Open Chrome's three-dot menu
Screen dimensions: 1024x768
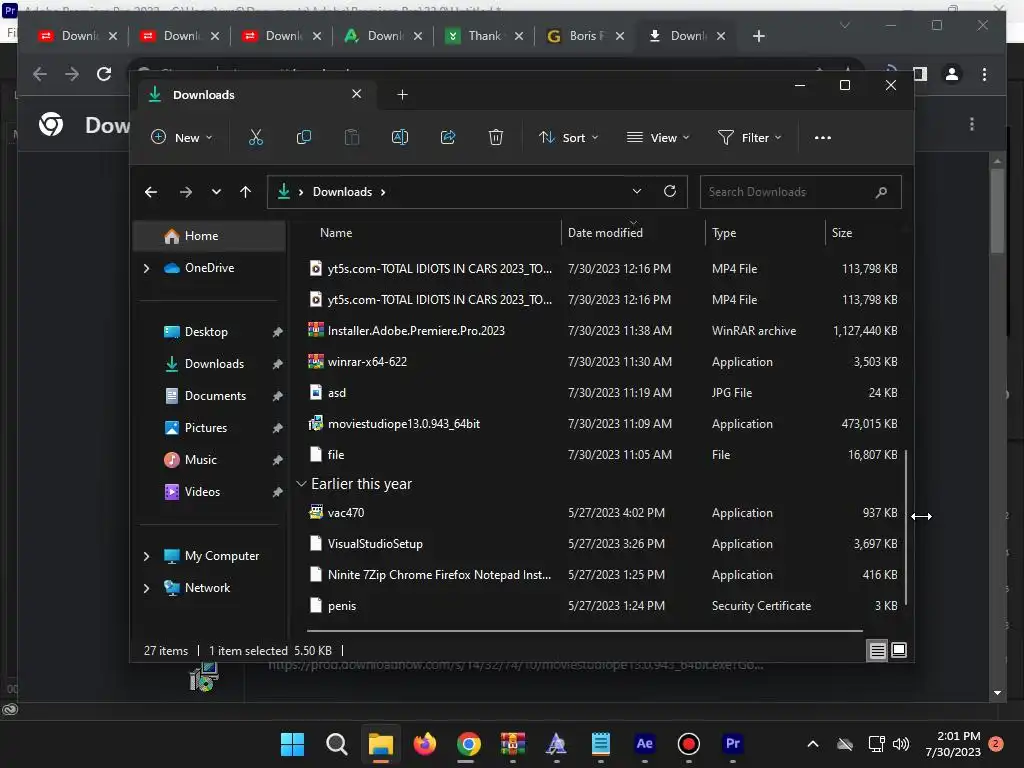click(x=984, y=74)
